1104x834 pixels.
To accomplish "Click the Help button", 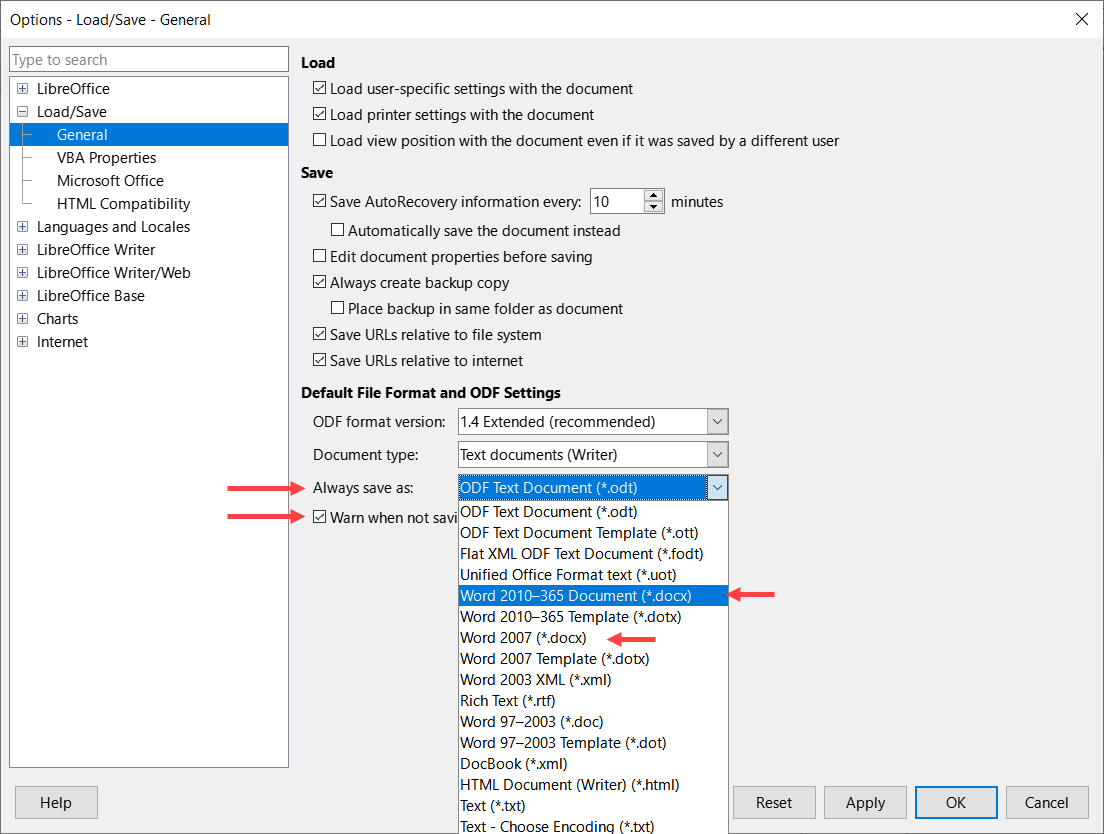I will point(56,802).
